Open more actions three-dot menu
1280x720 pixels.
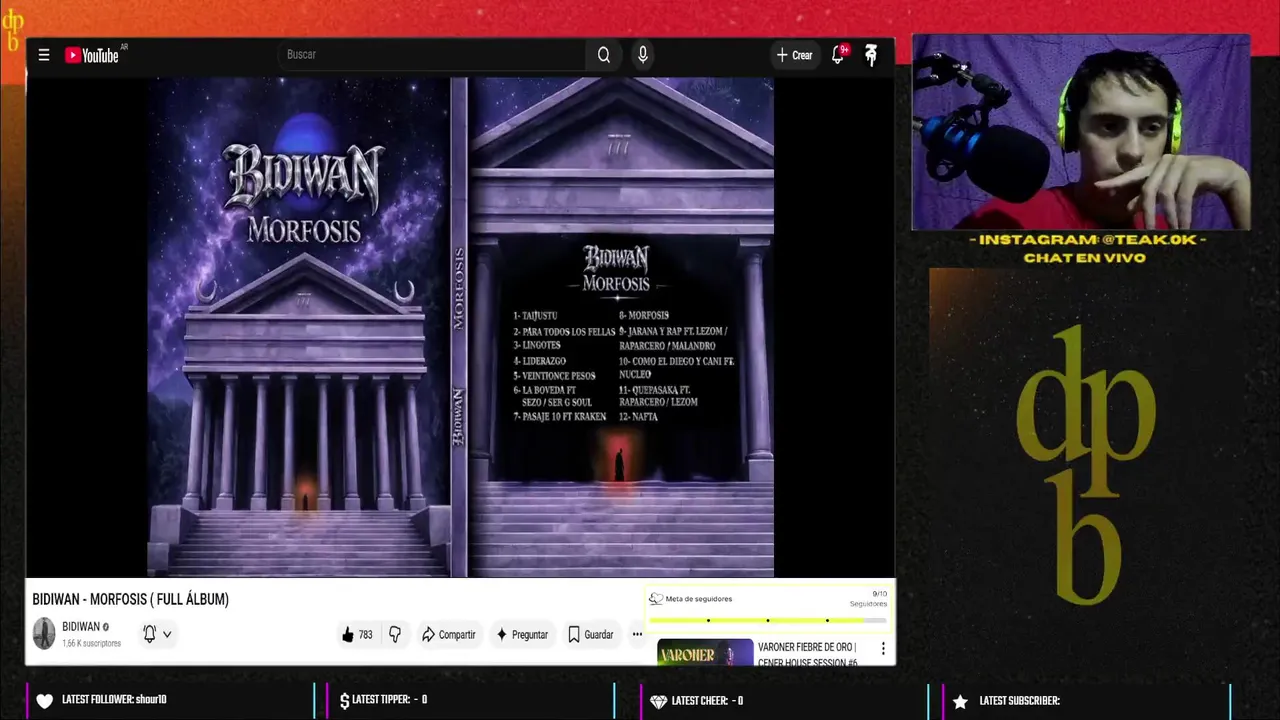click(637, 635)
